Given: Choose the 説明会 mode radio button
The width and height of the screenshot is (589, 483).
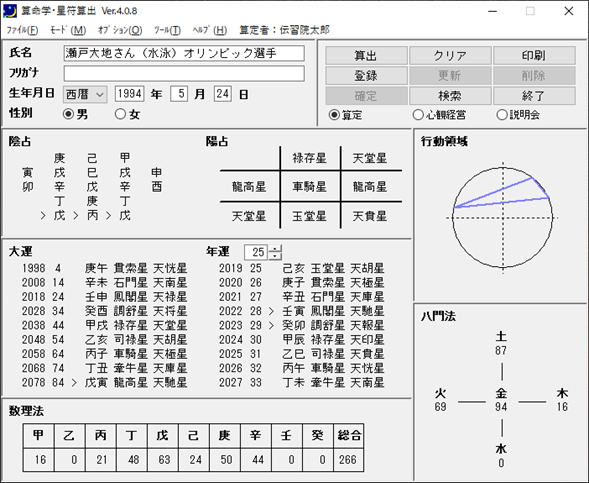Looking at the screenshot, I should 501,115.
